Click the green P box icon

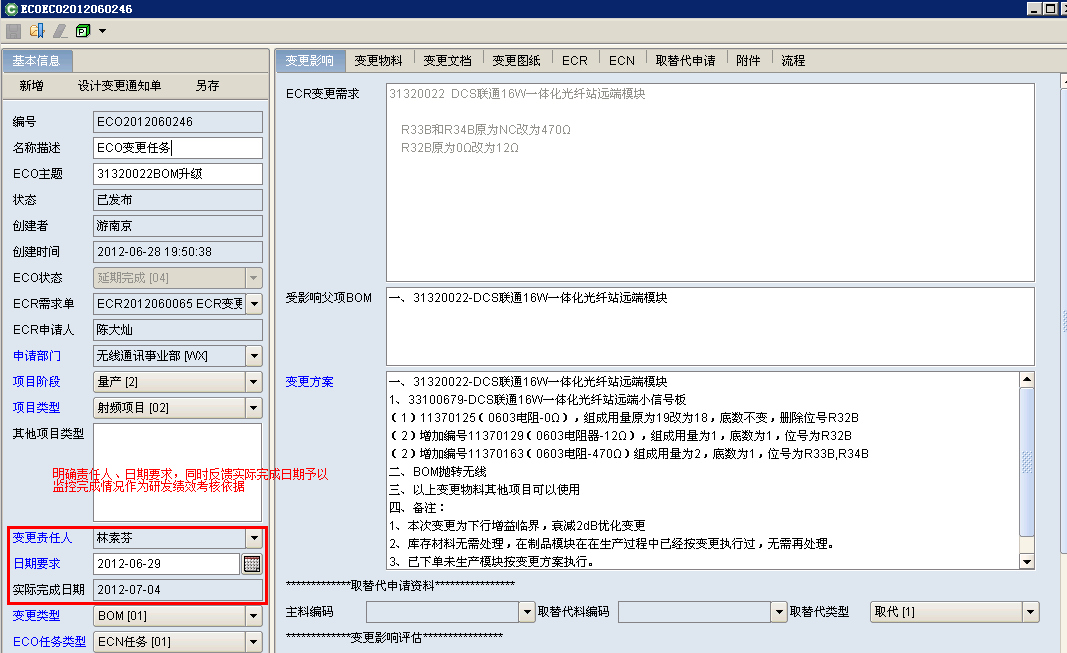click(83, 31)
